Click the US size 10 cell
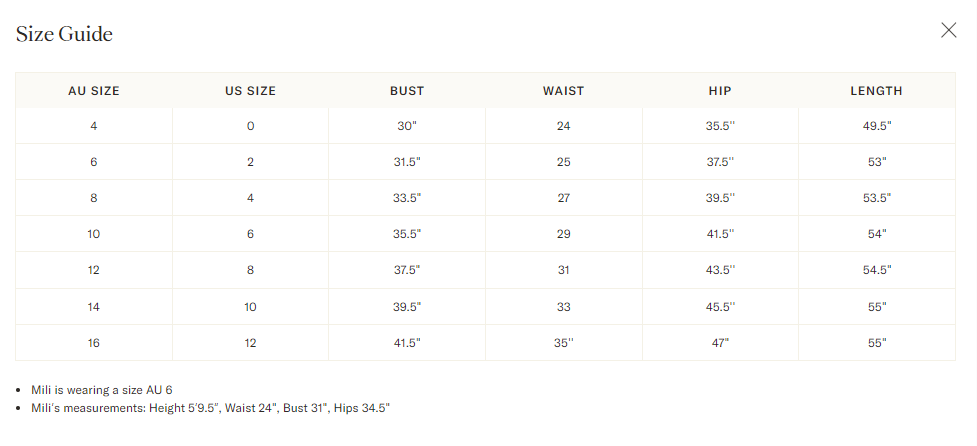This screenshot has height=446, width=977. click(x=250, y=306)
